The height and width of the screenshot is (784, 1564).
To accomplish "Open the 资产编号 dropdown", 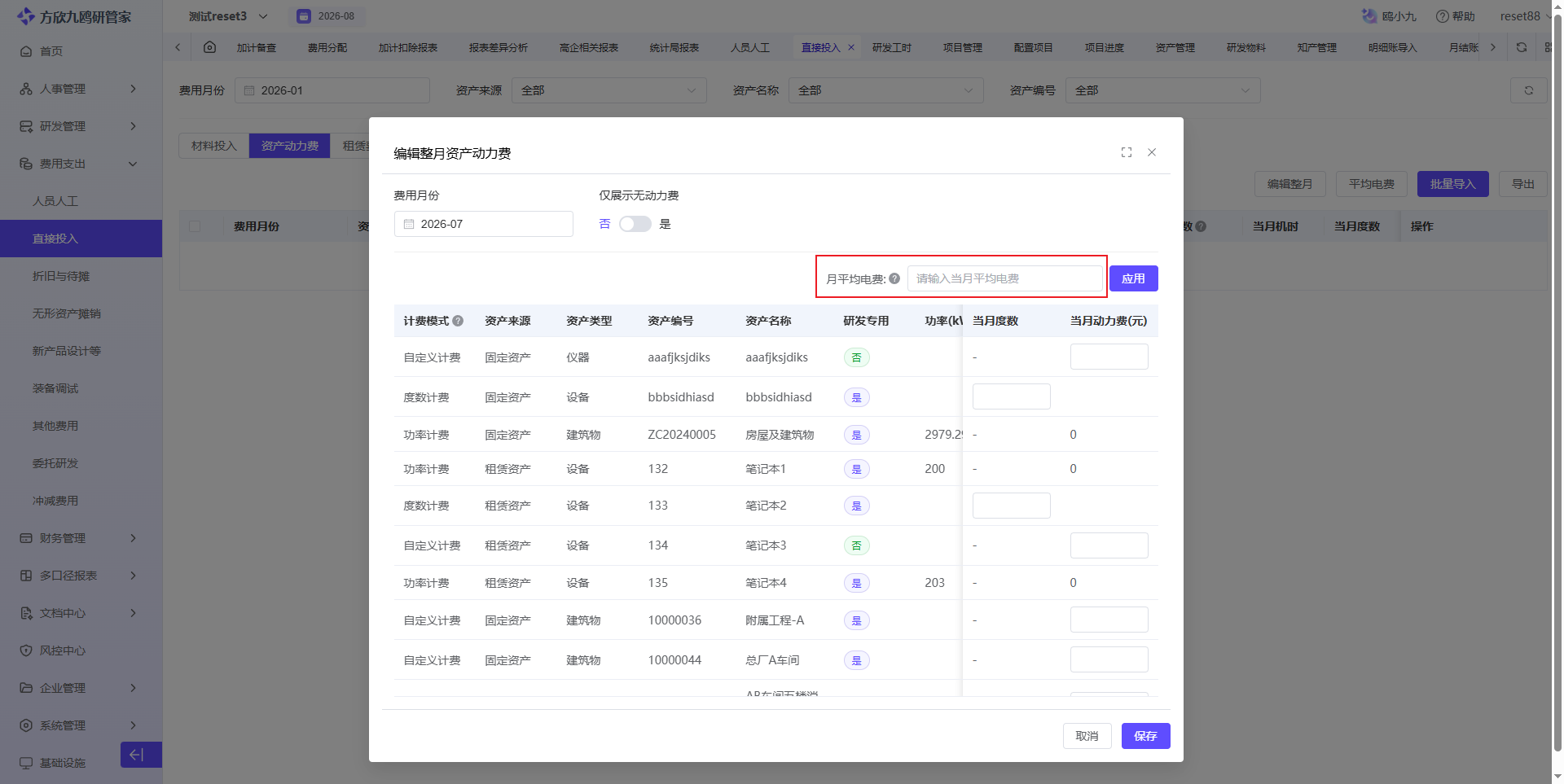I will click(x=1163, y=90).
